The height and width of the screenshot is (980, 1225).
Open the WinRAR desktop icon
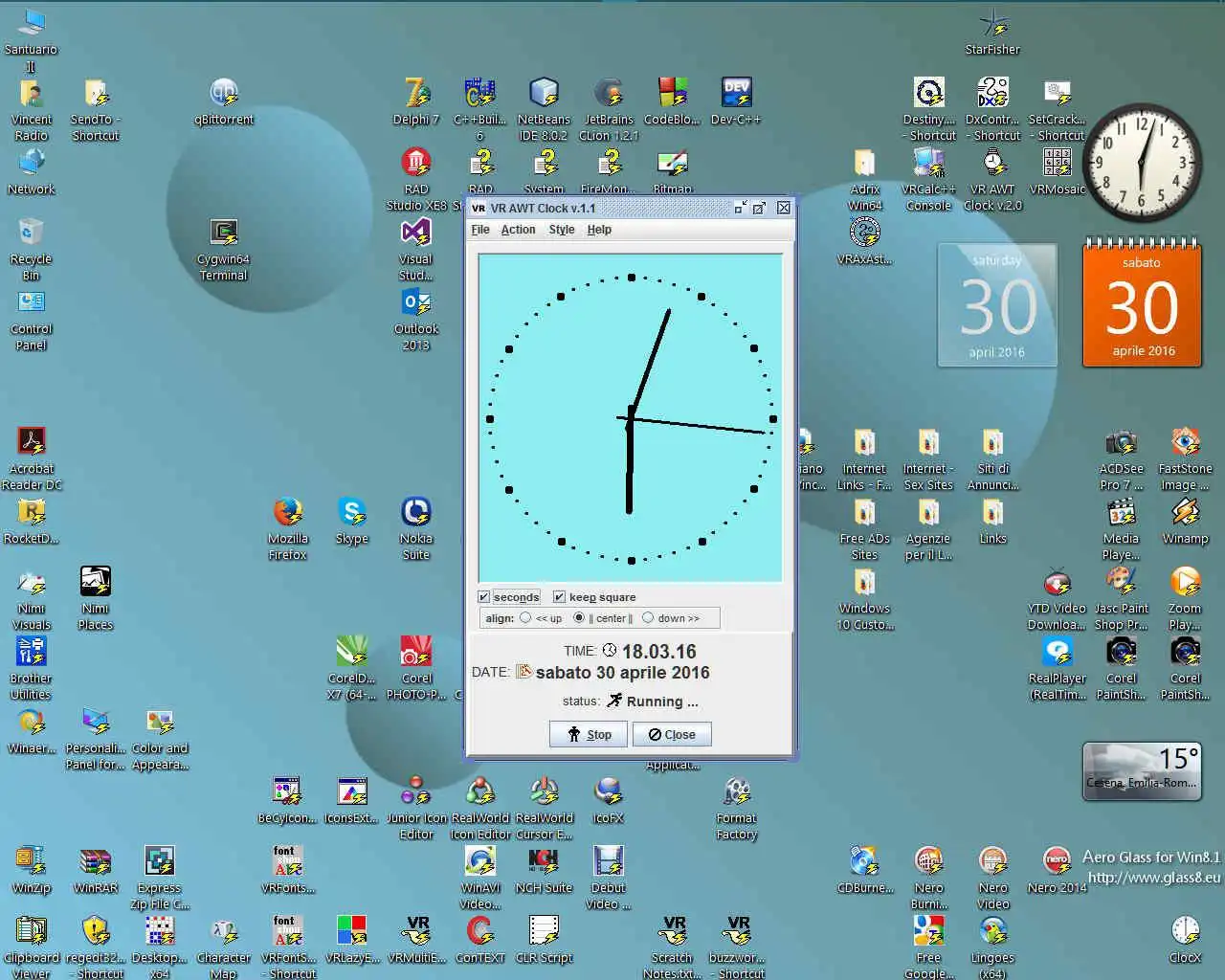point(96,862)
